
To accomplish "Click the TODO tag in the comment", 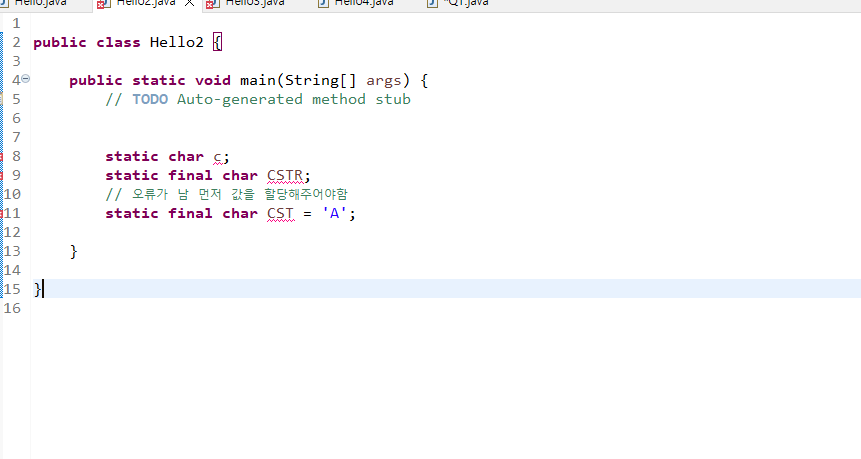I will click(150, 99).
